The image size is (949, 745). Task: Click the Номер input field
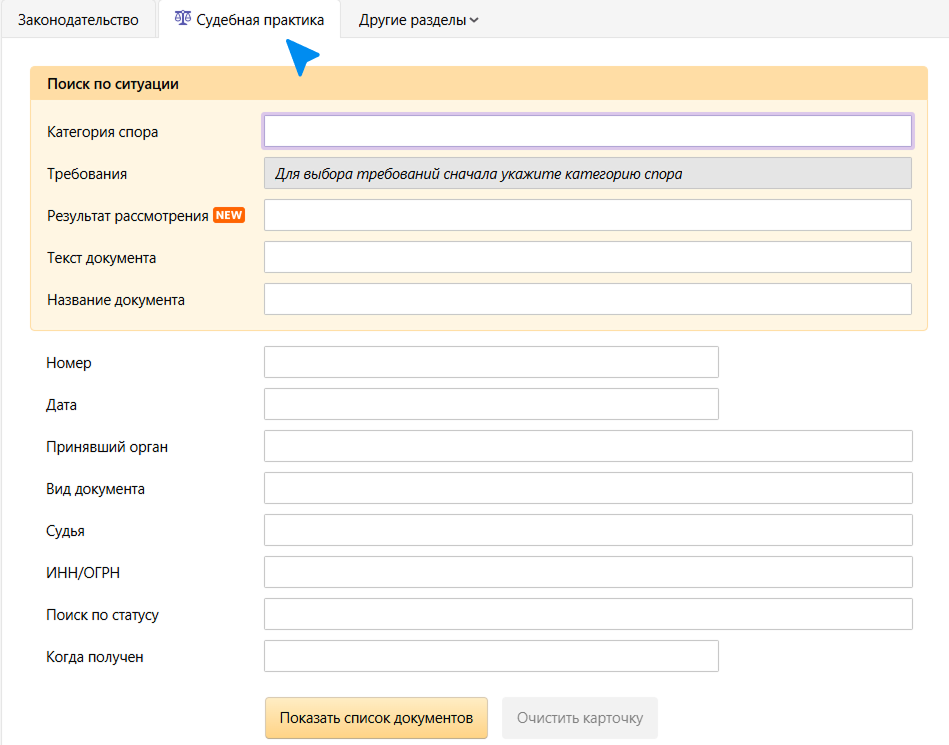[491, 362]
